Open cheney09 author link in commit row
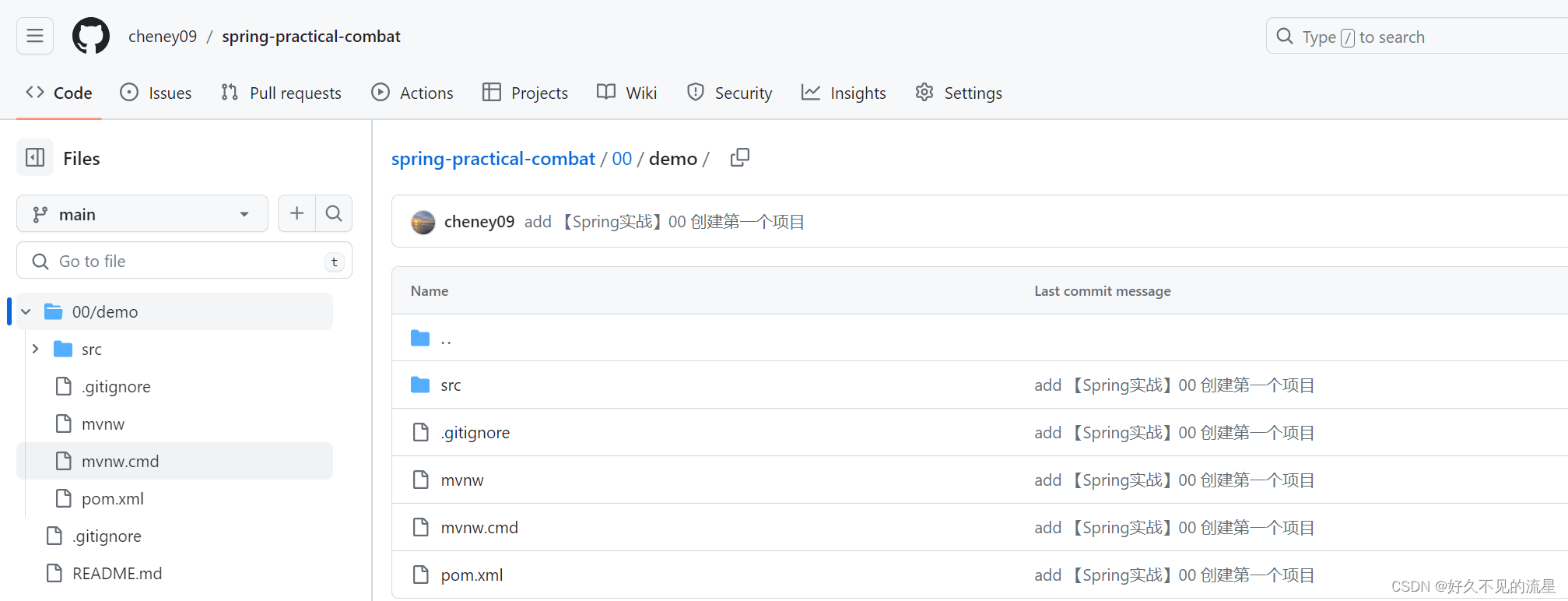The height and width of the screenshot is (601, 1568). tap(479, 222)
